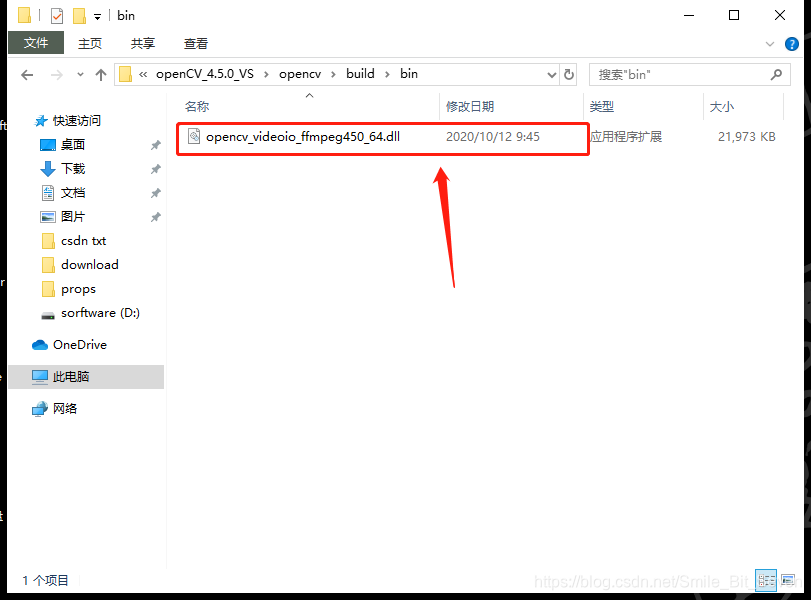811x600 pixels.
Task: Open the help question mark icon
Action: click(x=791, y=44)
